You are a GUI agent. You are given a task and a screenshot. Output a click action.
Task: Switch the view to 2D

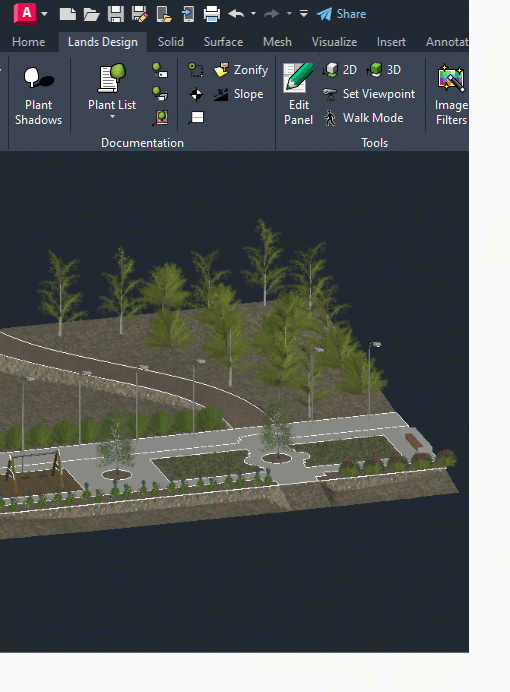[x=340, y=70]
